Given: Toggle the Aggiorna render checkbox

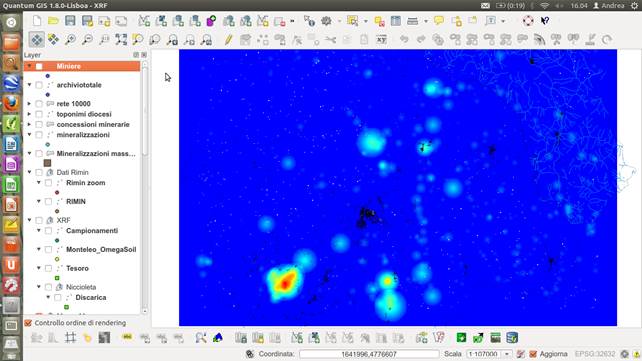Looking at the screenshot, I should coord(533,354).
